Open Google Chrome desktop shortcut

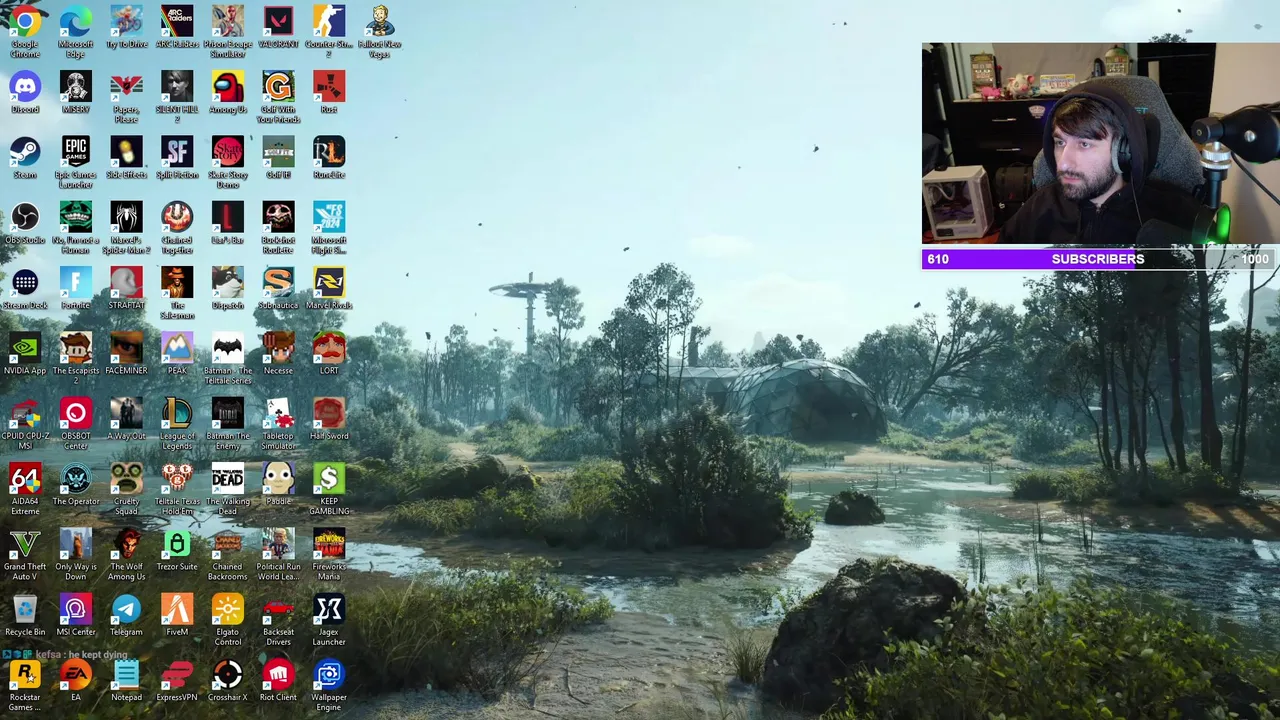click(25, 30)
